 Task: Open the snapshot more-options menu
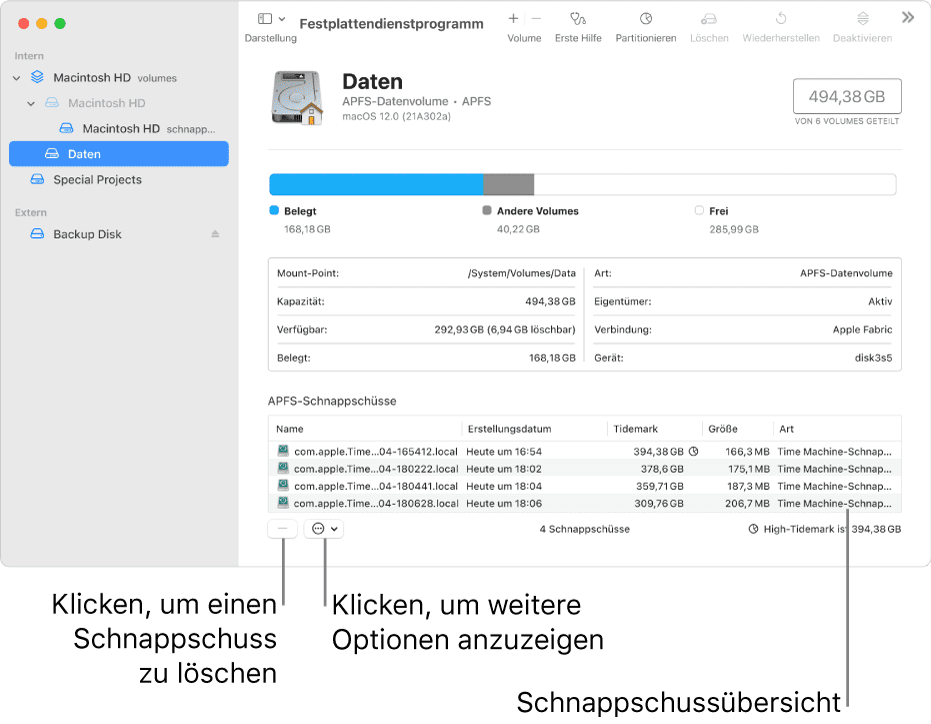click(x=324, y=529)
